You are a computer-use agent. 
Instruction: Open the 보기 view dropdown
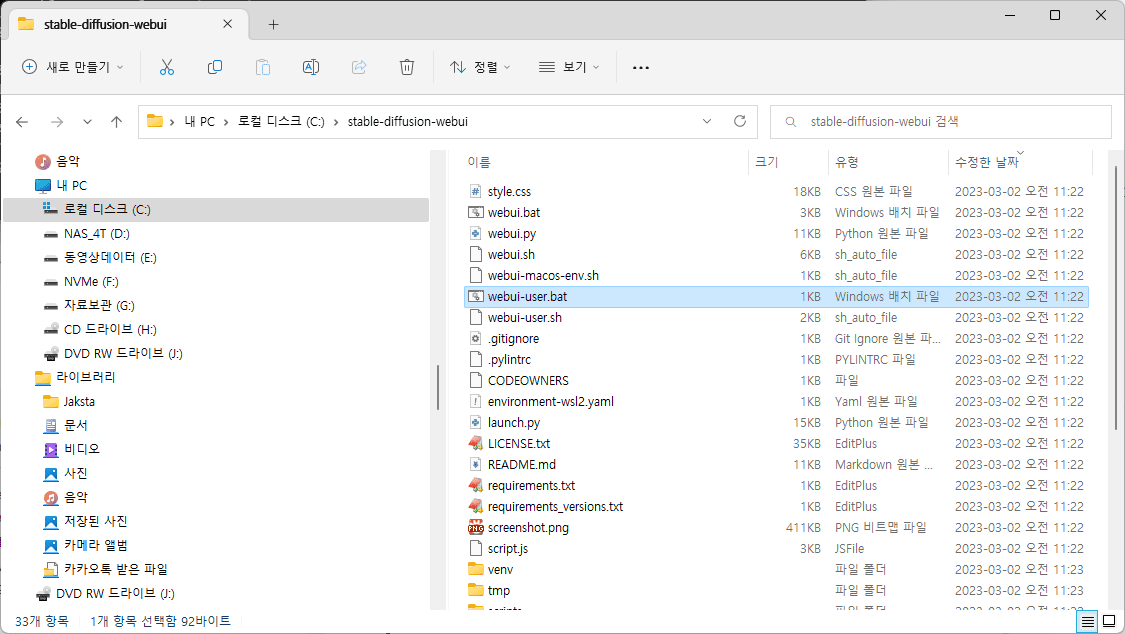point(569,67)
